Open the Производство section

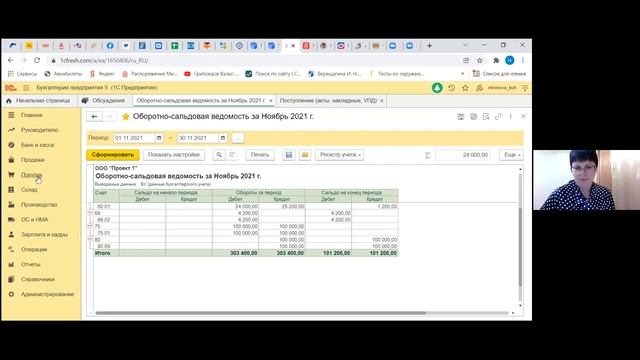pos(39,205)
